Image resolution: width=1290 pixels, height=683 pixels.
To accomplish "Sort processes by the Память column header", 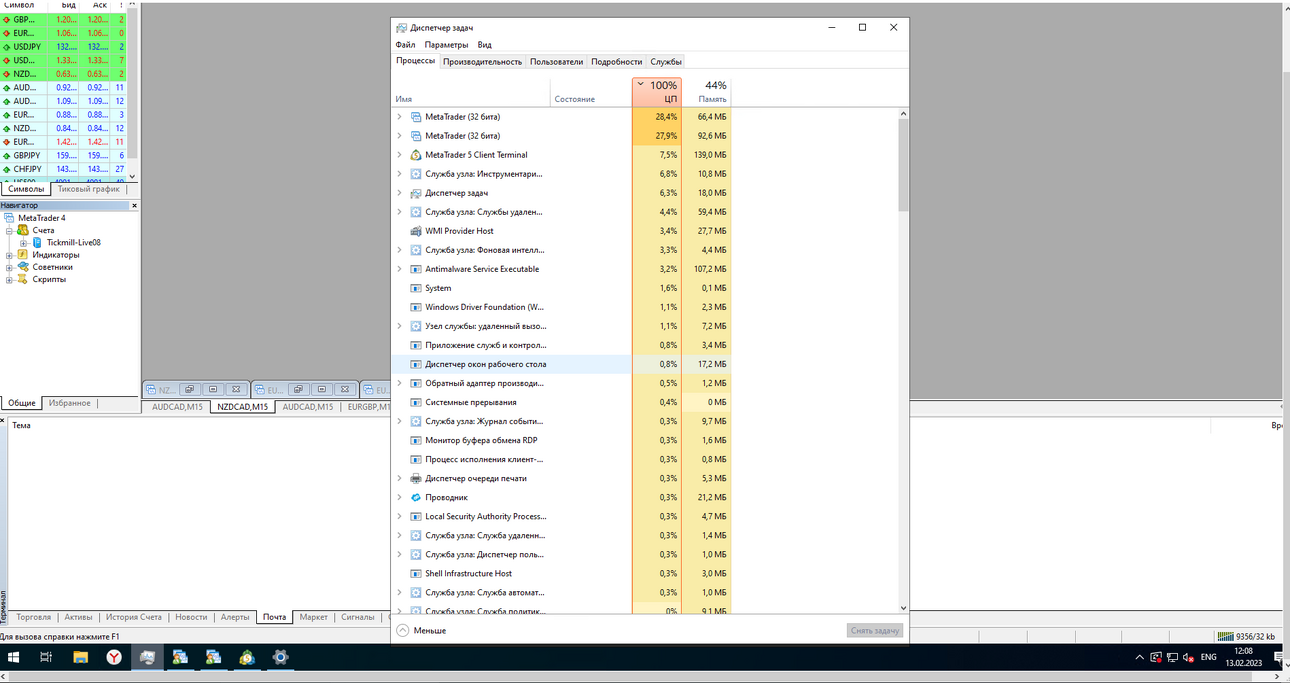I will coord(707,92).
